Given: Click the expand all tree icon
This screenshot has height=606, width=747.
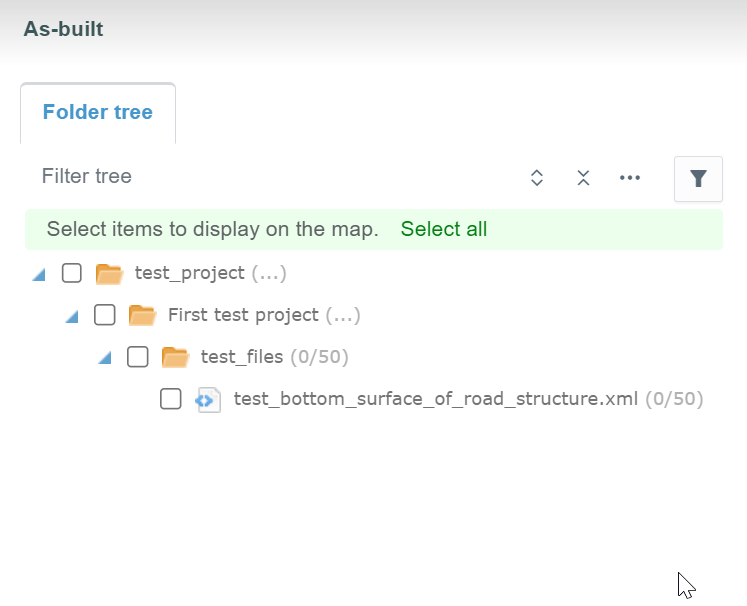Looking at the screenshot, I should click(537, 178).
